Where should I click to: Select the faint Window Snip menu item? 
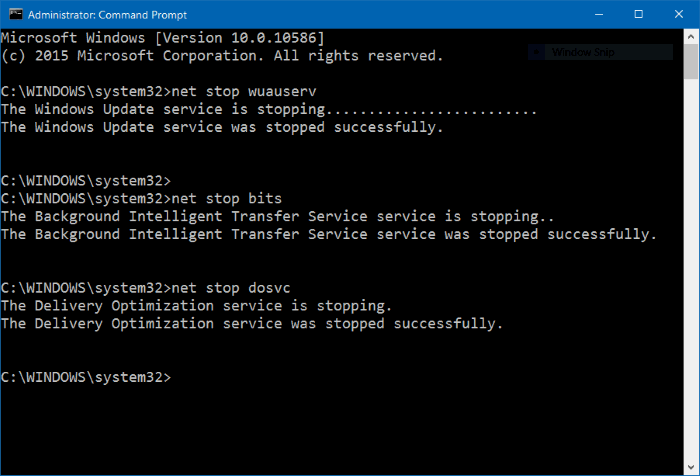[585, 52]
